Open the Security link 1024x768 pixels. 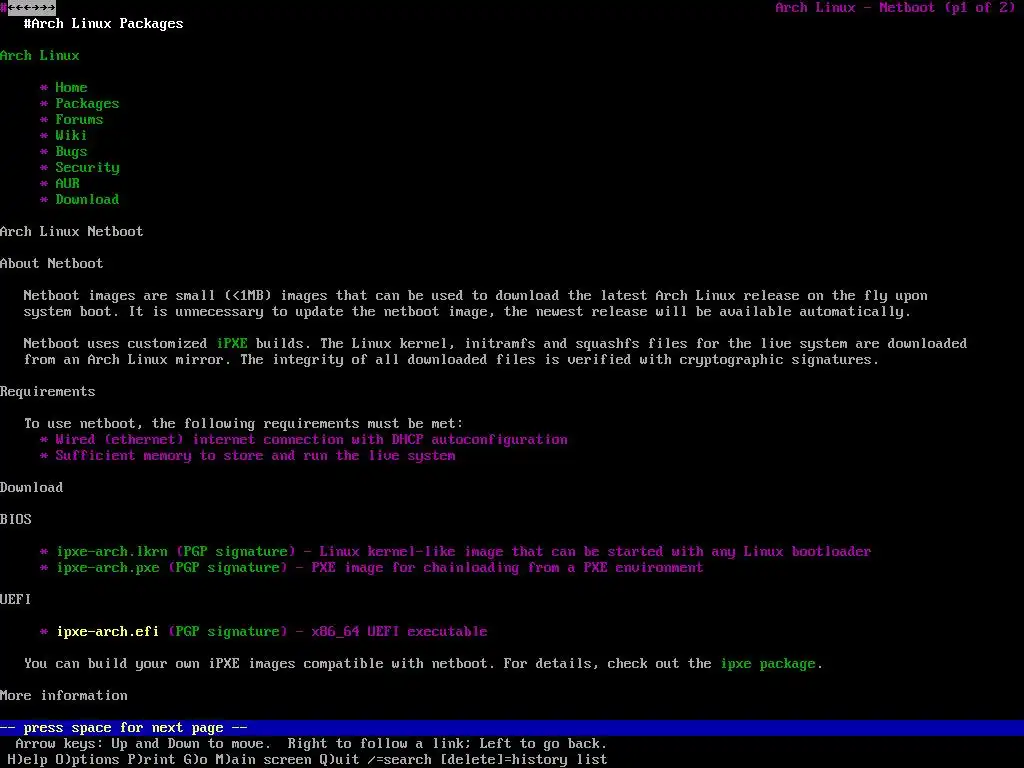pos(88,167)
